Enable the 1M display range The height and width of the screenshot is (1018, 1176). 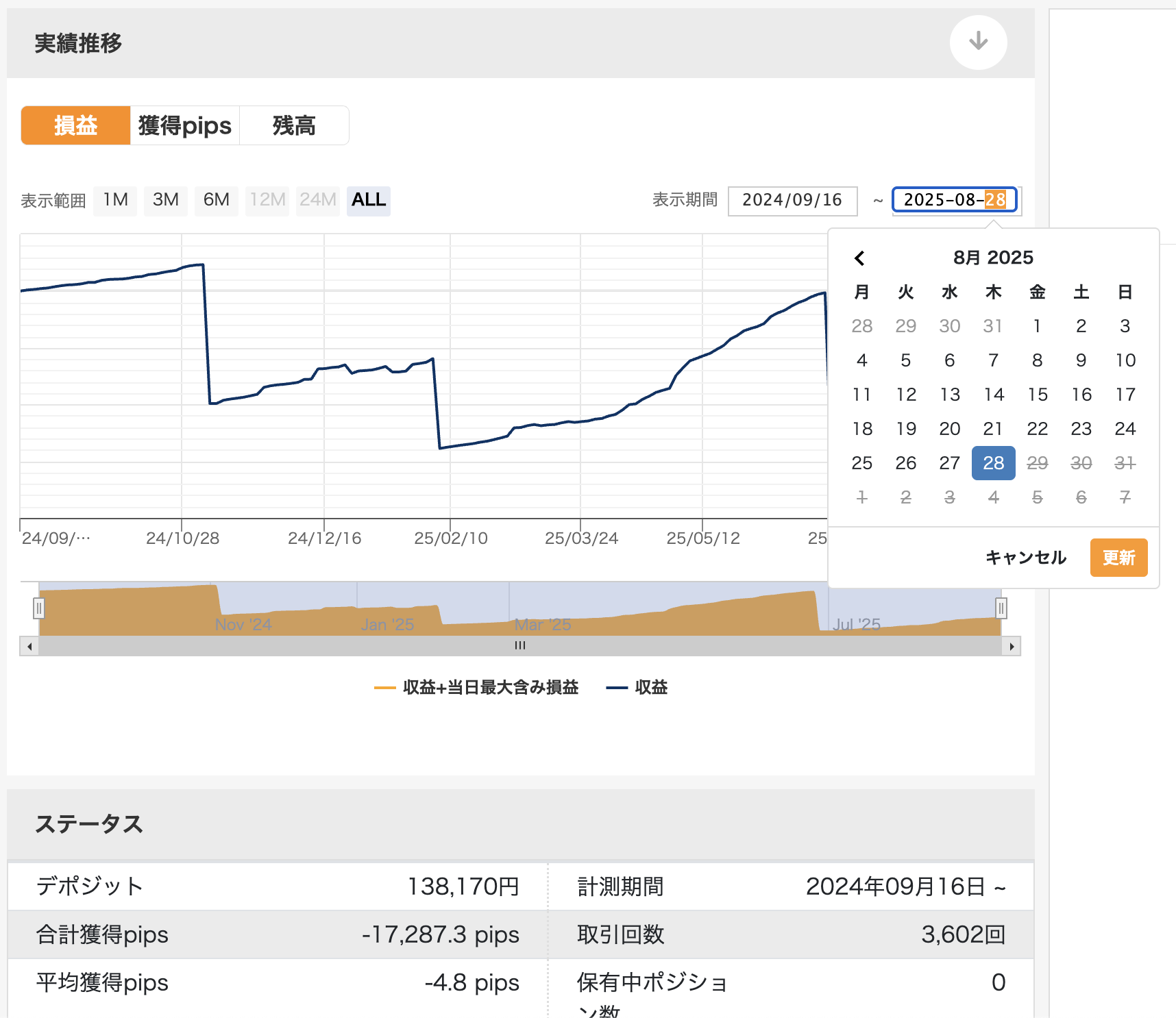pyautogui.click(x=114, y=200)
